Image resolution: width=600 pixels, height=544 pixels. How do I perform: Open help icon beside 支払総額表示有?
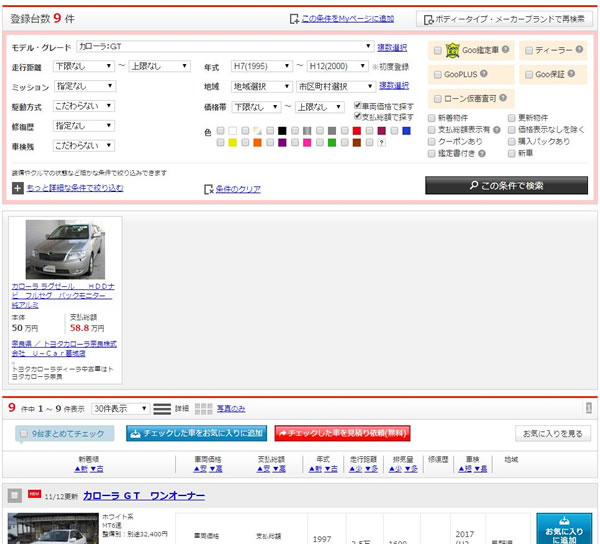497,130
